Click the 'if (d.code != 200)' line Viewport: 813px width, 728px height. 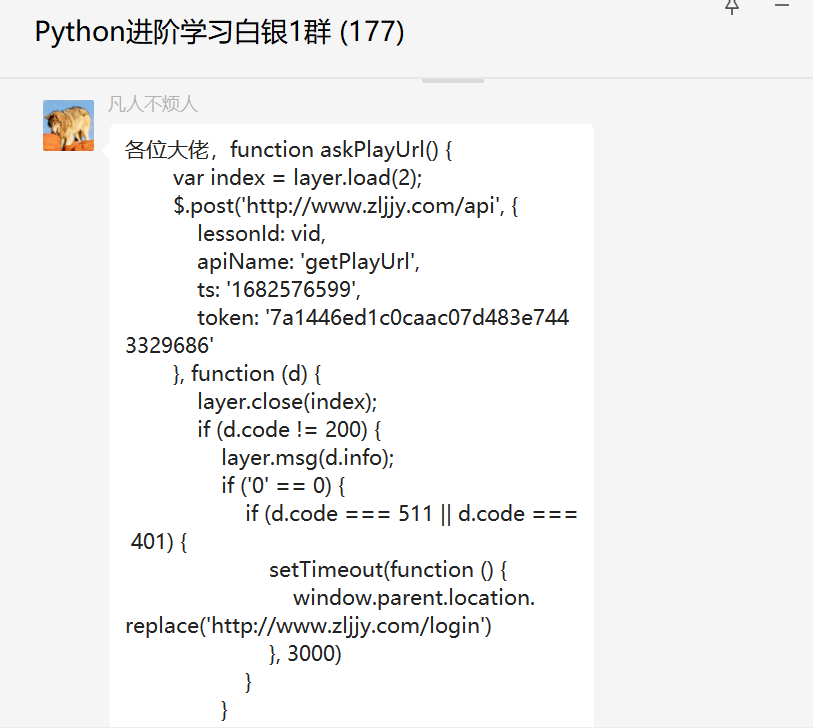[x=290, y=430]
